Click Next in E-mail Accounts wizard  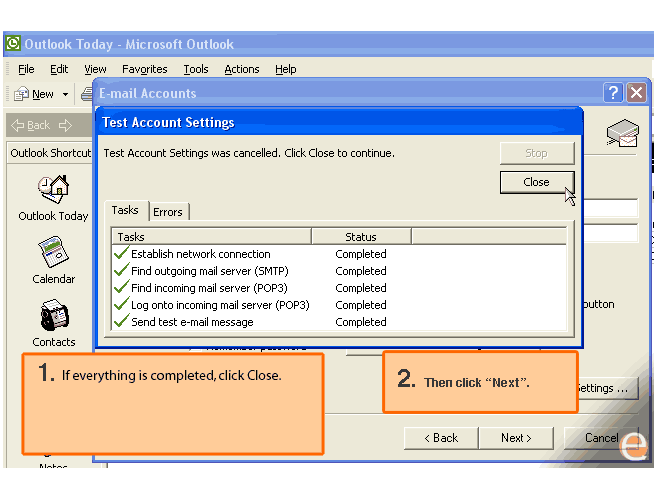point(516,438)
